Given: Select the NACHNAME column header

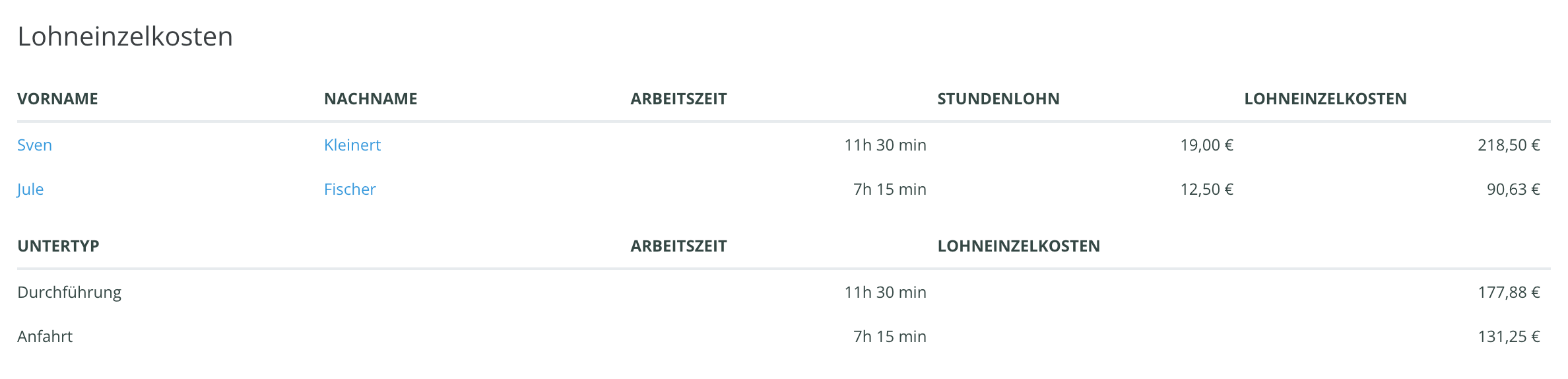Looking at the screenshot, I should [x=371, y=99].
